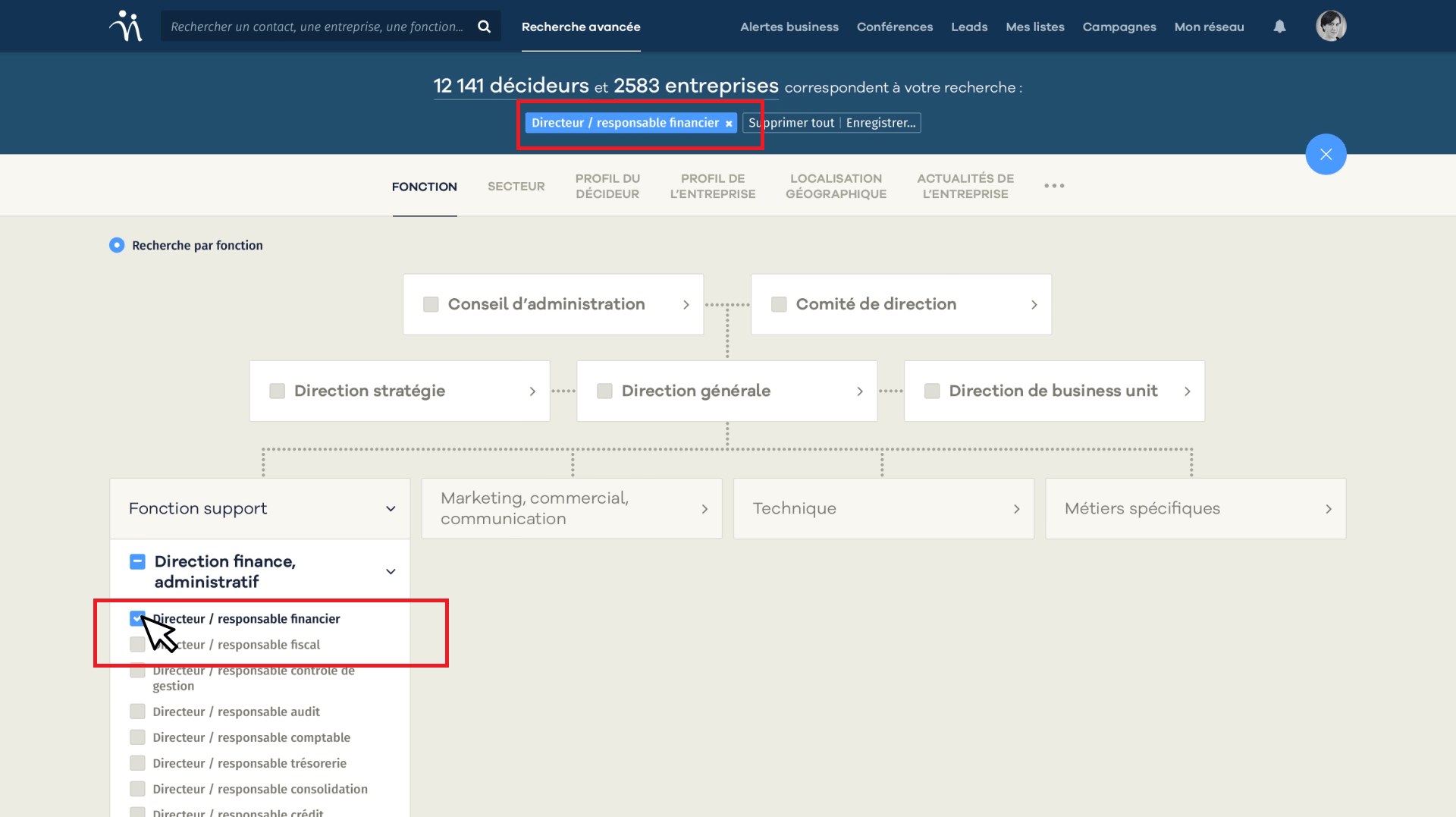Expand Comité de direction with its chevron
The image size is (1456, 817).
(1034, 304)
